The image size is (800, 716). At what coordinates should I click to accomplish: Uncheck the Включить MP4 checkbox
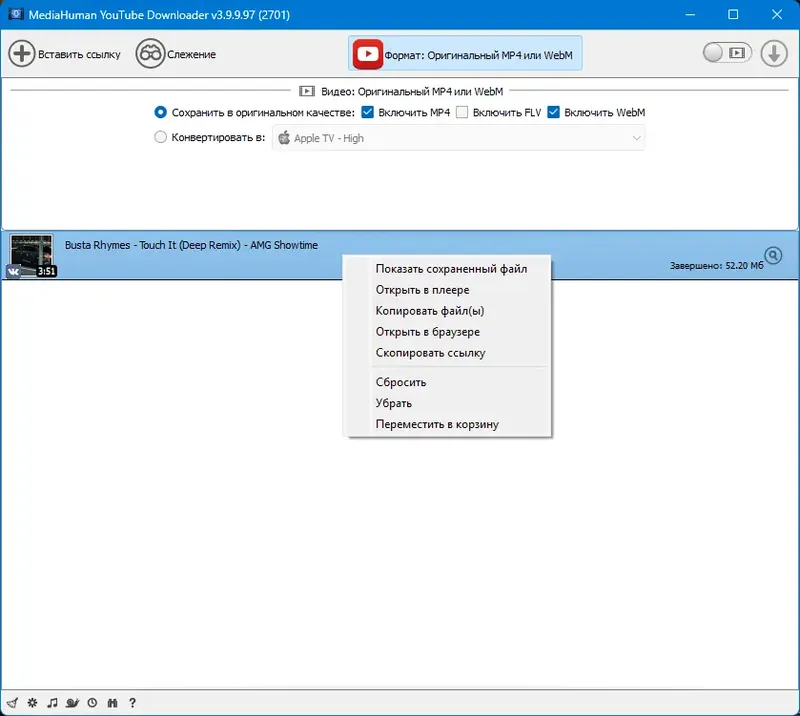367,112
